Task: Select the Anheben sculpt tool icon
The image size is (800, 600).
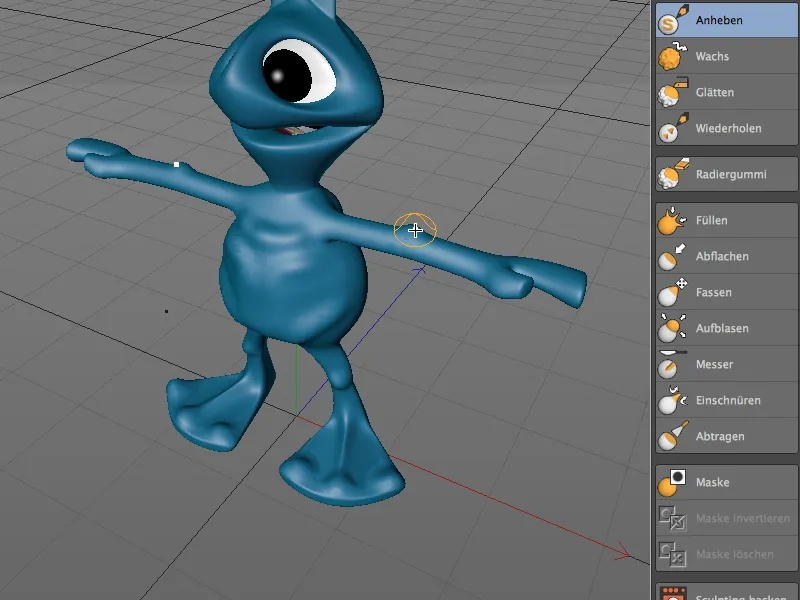Action: pos(673,20)
